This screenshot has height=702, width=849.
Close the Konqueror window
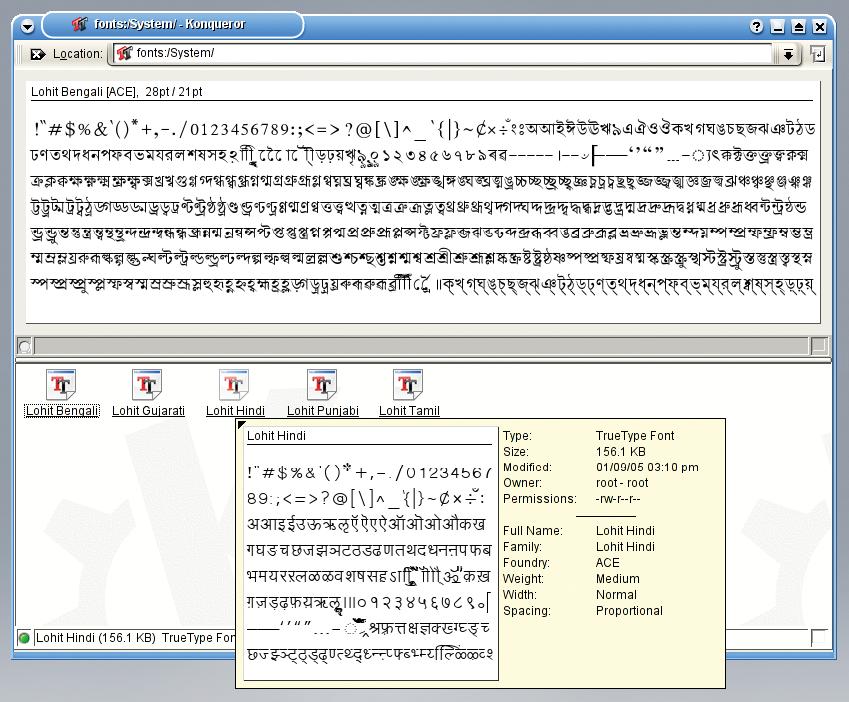click(820, 26)
